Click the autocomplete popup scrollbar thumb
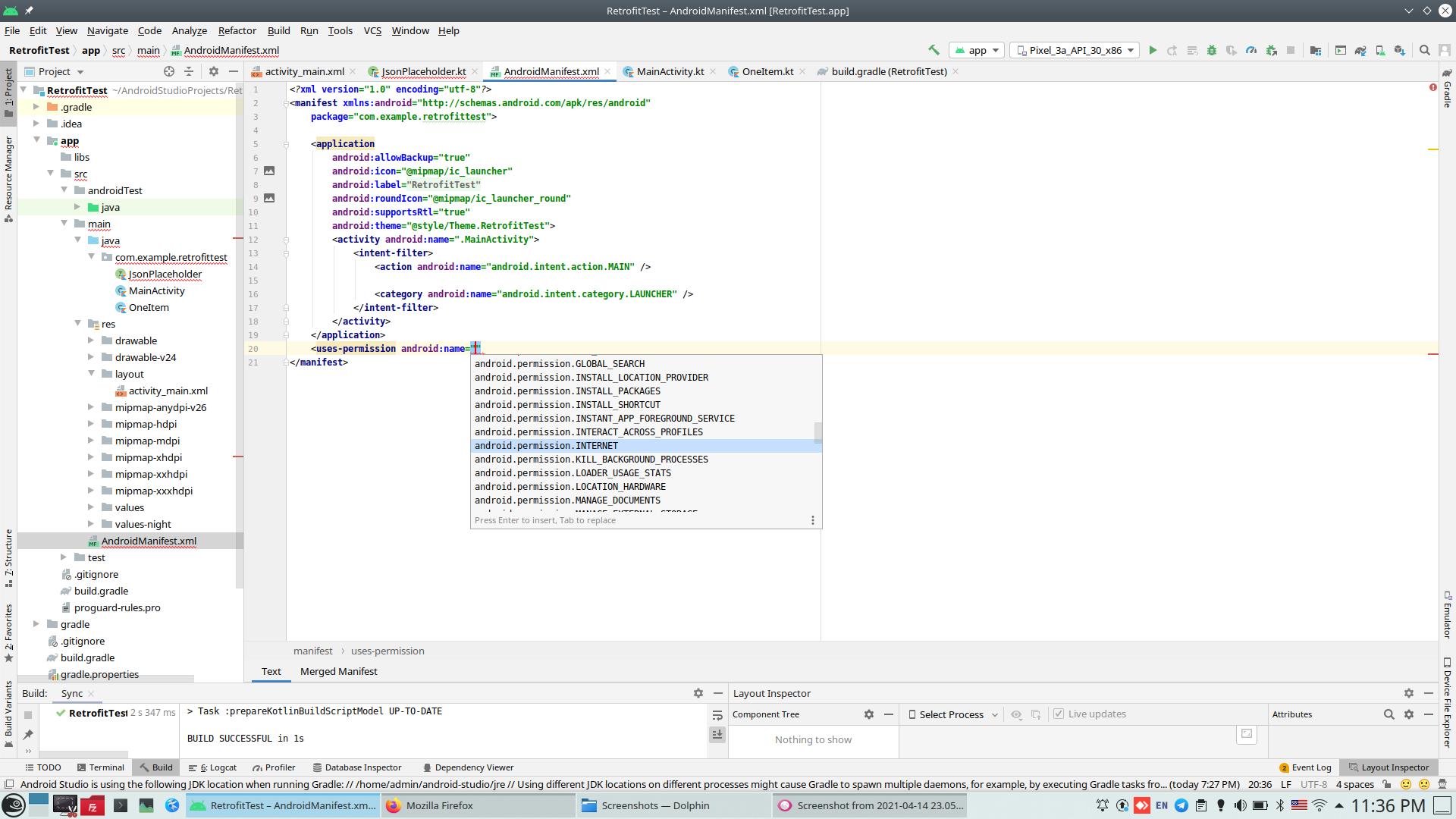The height and width of the screenshot is (819, 1456). tap(817, 432)
